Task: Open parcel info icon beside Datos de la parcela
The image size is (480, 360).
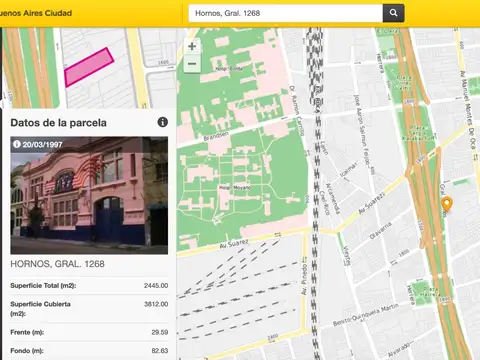Action: click(x=163, y=122)
